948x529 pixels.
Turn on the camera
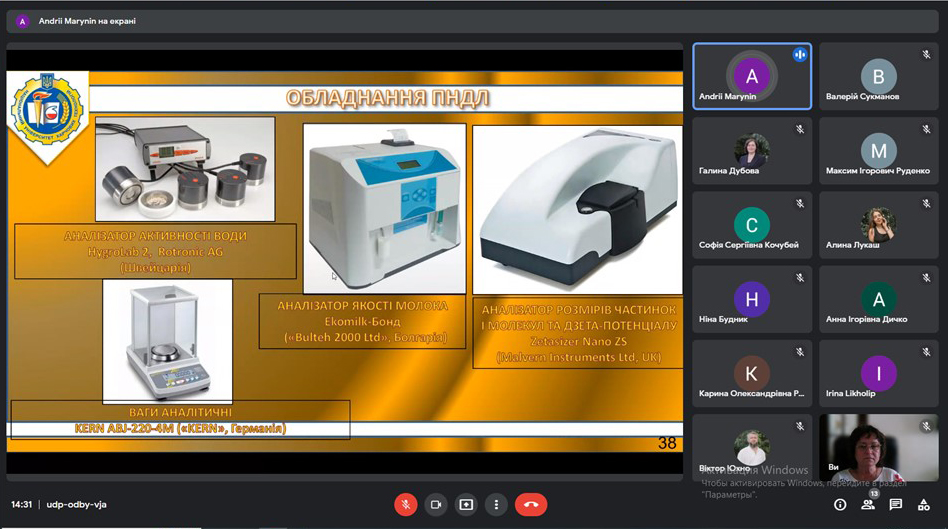[x=436, y=504]
